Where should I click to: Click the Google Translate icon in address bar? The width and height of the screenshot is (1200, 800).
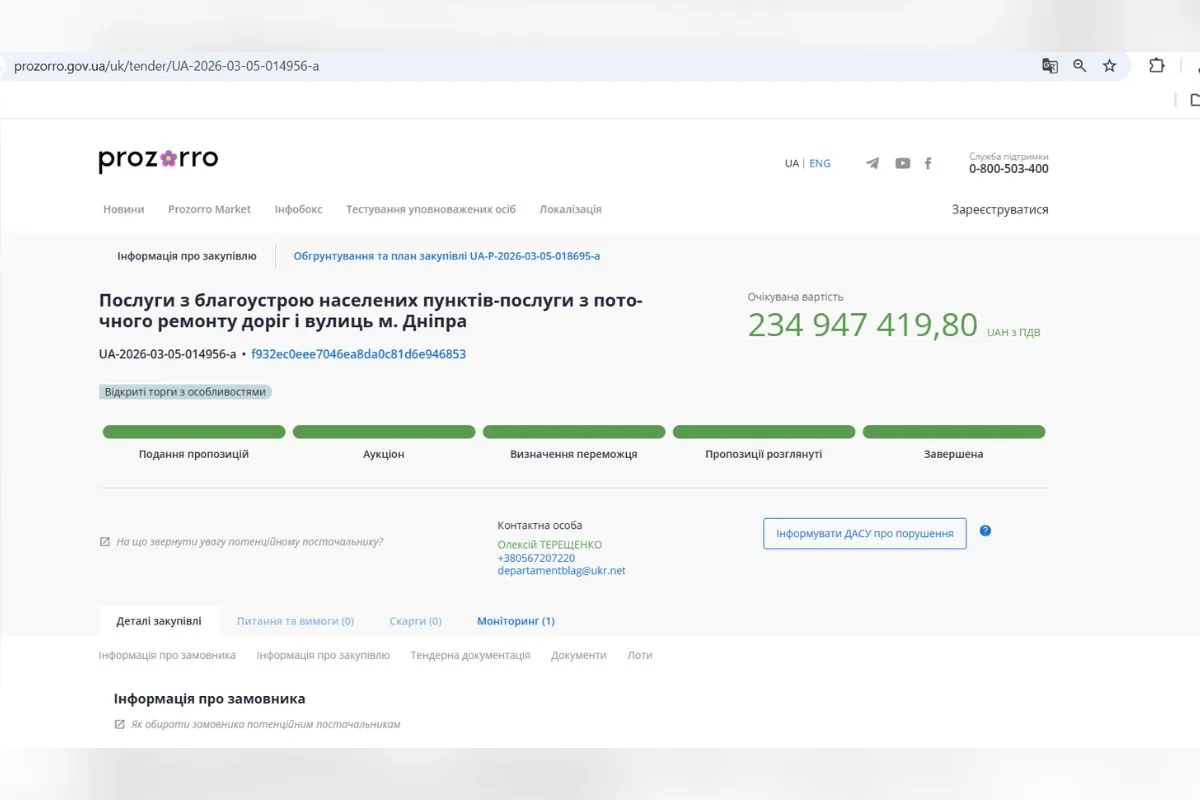1049,65
